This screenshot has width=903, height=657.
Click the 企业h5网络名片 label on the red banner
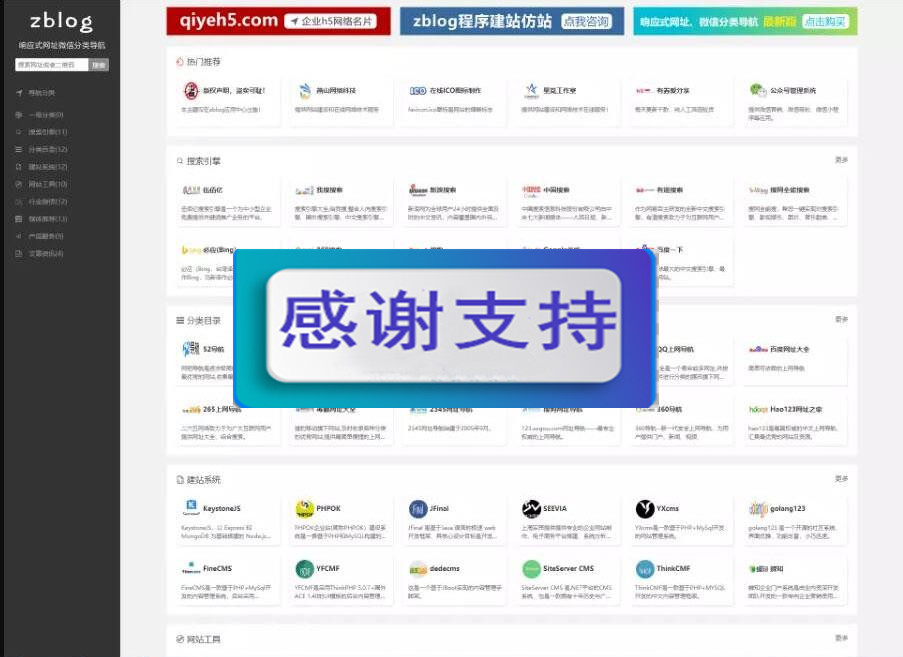331,22
